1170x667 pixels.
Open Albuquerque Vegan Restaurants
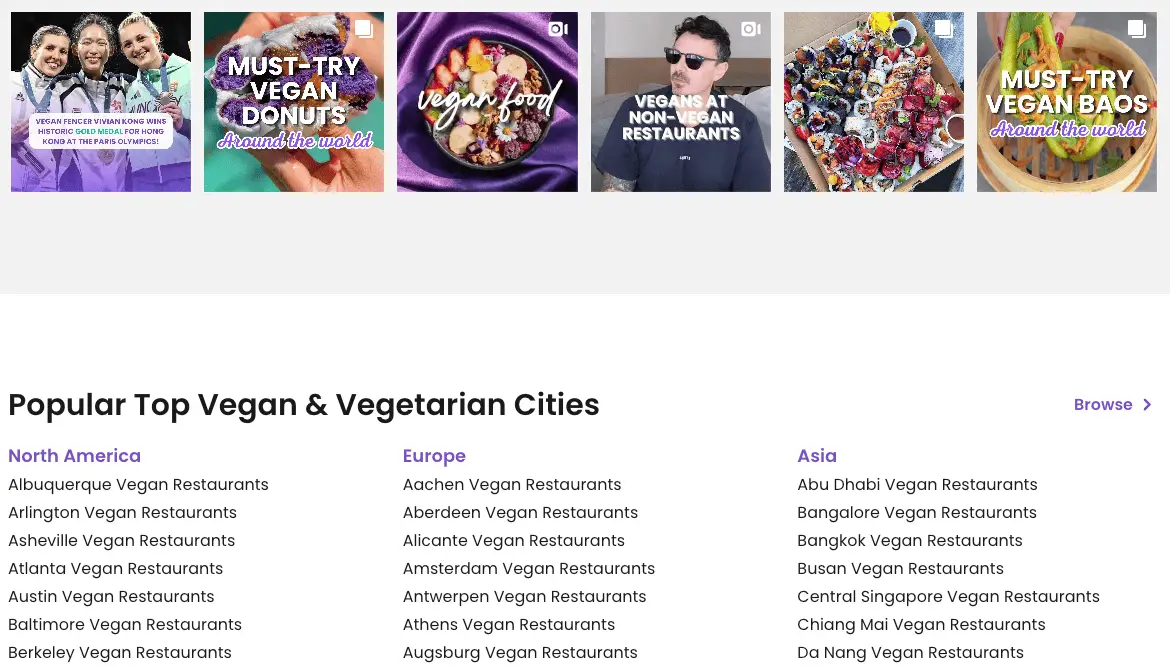pyautogui.click(x=138, y=485)
